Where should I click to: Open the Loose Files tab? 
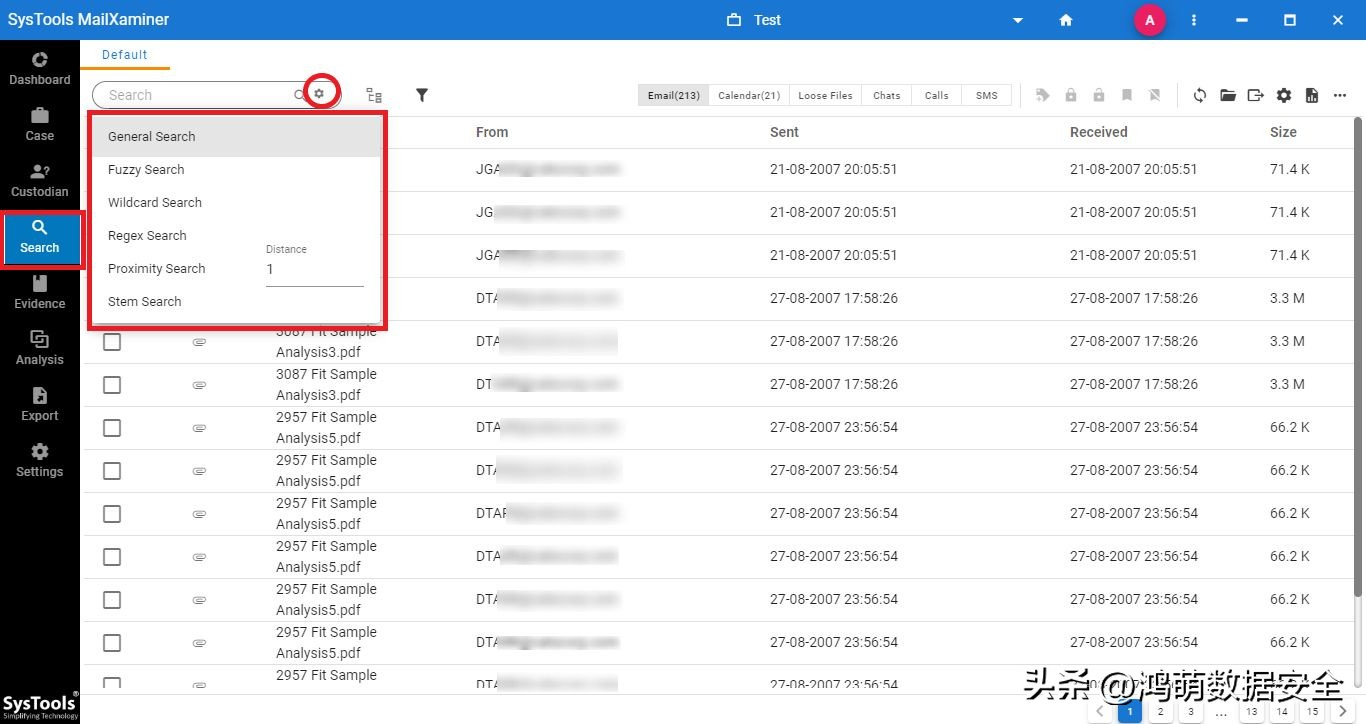[825, 95]
